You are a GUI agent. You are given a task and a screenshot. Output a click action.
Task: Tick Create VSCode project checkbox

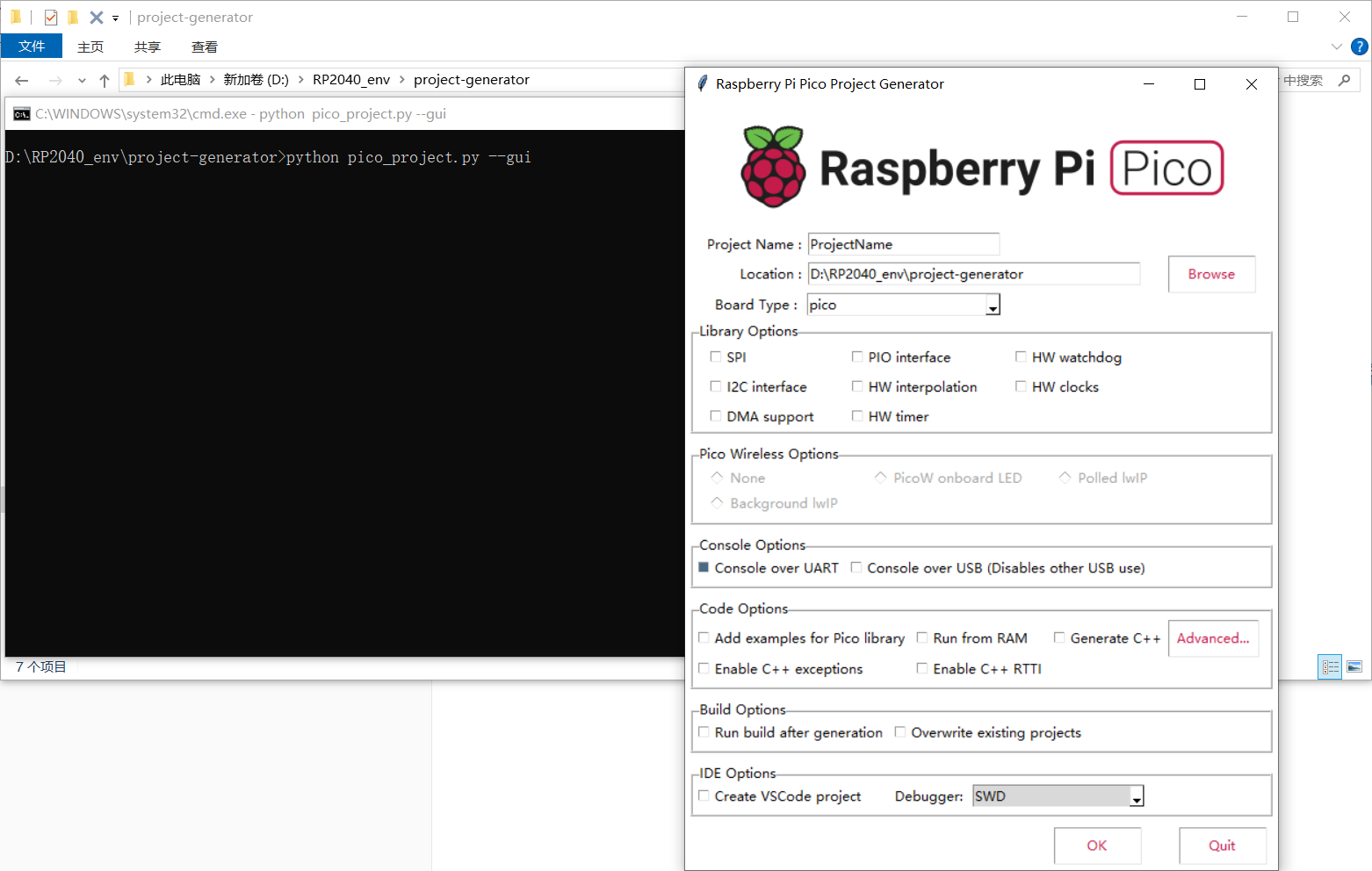704,795
